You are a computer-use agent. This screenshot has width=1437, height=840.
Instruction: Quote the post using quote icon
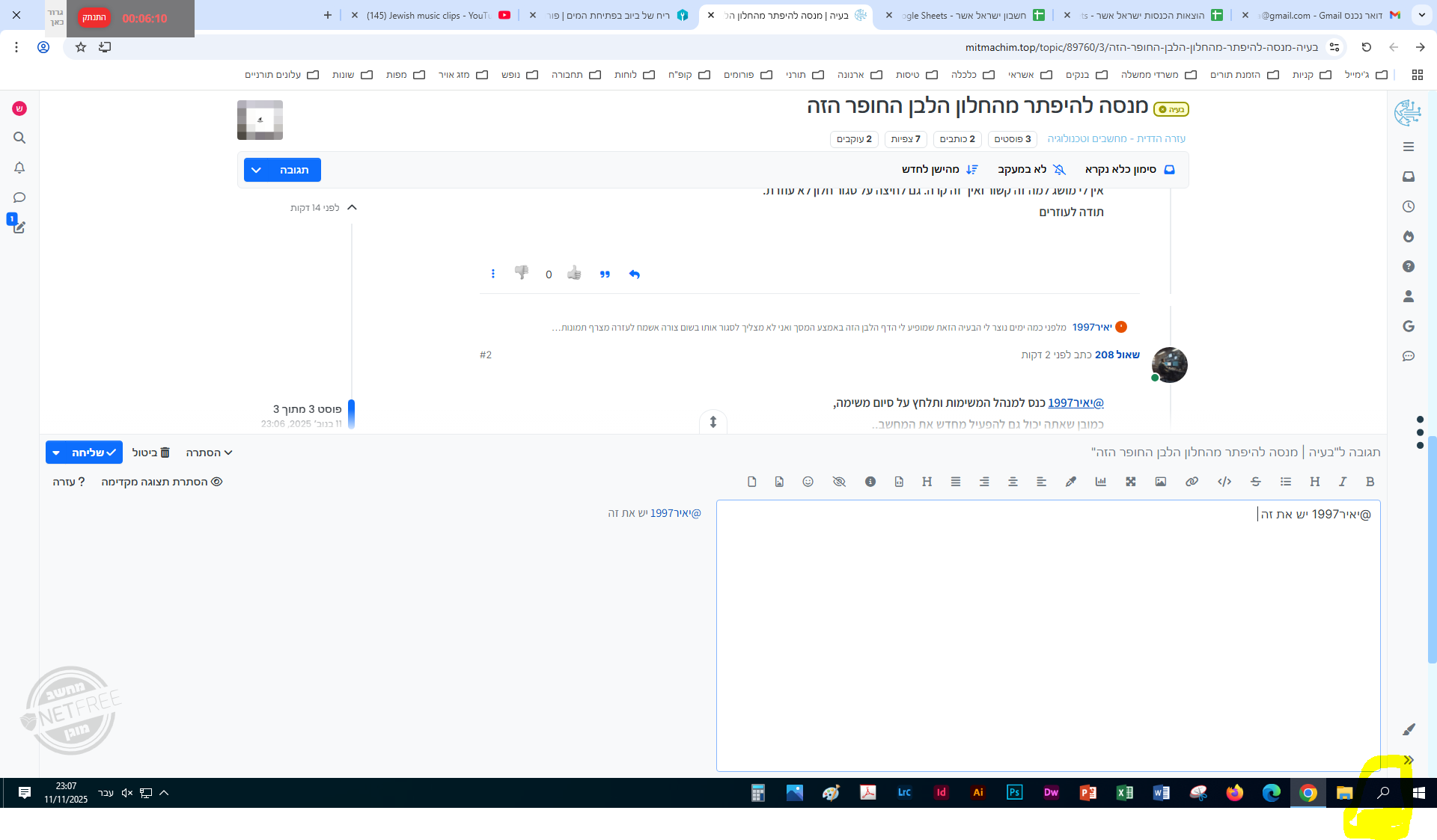click(x=605, y=274)
